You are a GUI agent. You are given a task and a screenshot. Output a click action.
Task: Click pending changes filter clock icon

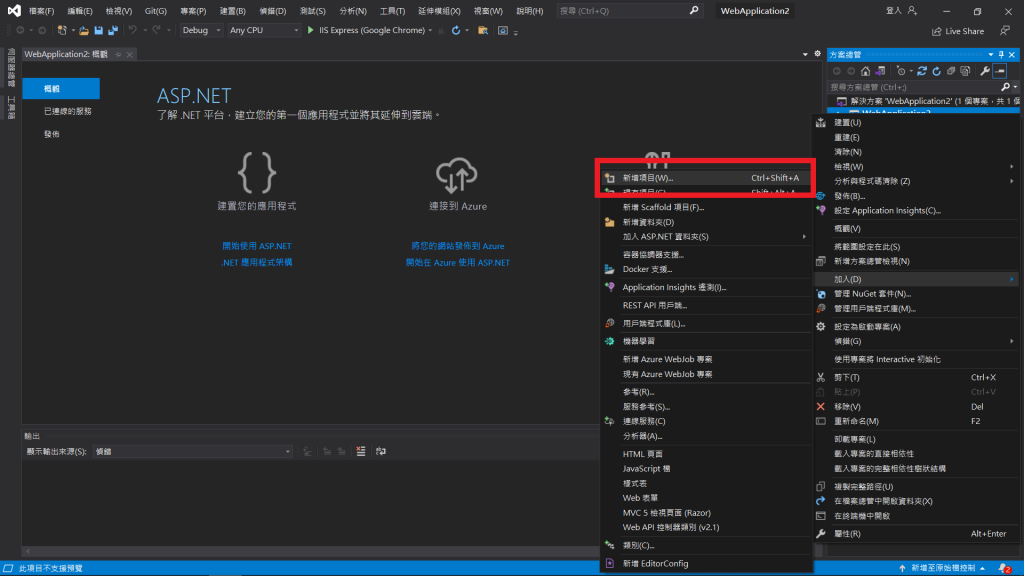[901, 71]
